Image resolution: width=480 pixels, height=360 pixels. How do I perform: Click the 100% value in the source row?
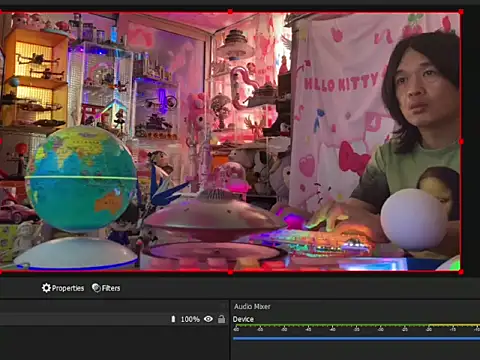(x=190, y=319)
